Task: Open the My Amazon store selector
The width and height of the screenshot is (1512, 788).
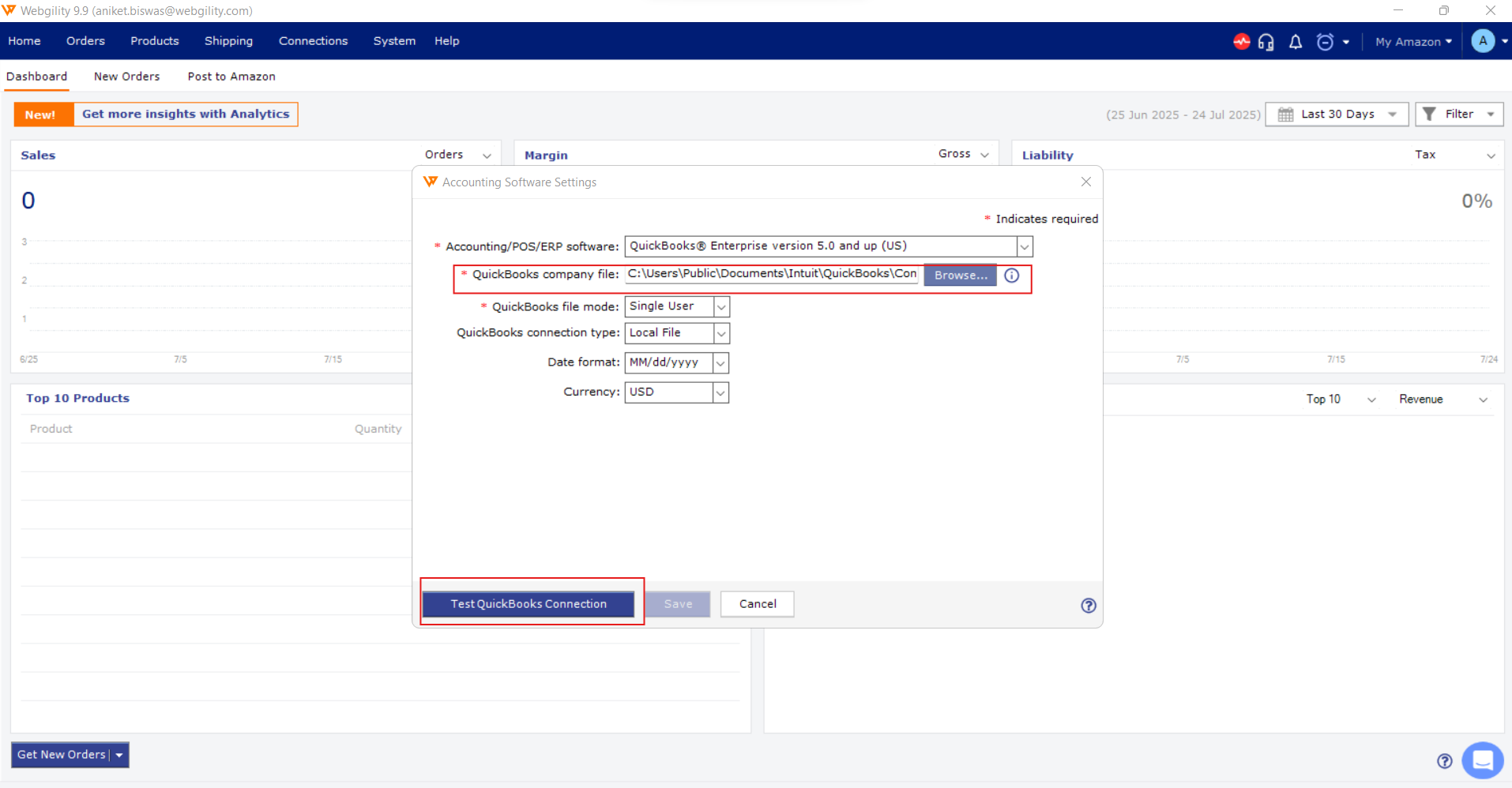Action: click(1413, 42)
